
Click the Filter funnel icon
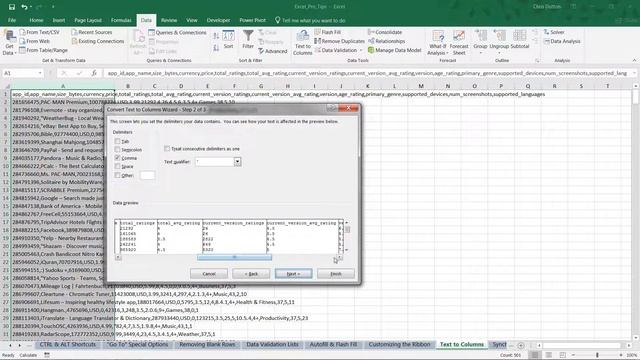coord(248,40)
